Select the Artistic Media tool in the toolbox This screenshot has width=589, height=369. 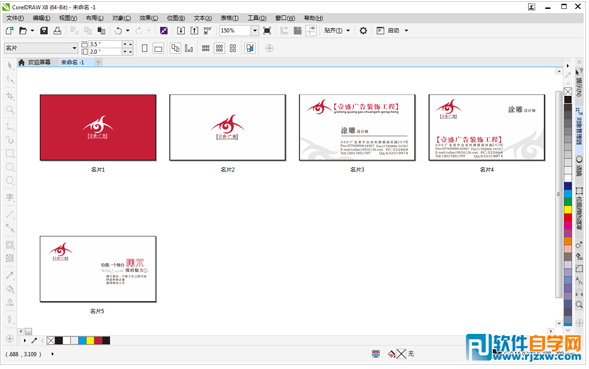[10, 140]
